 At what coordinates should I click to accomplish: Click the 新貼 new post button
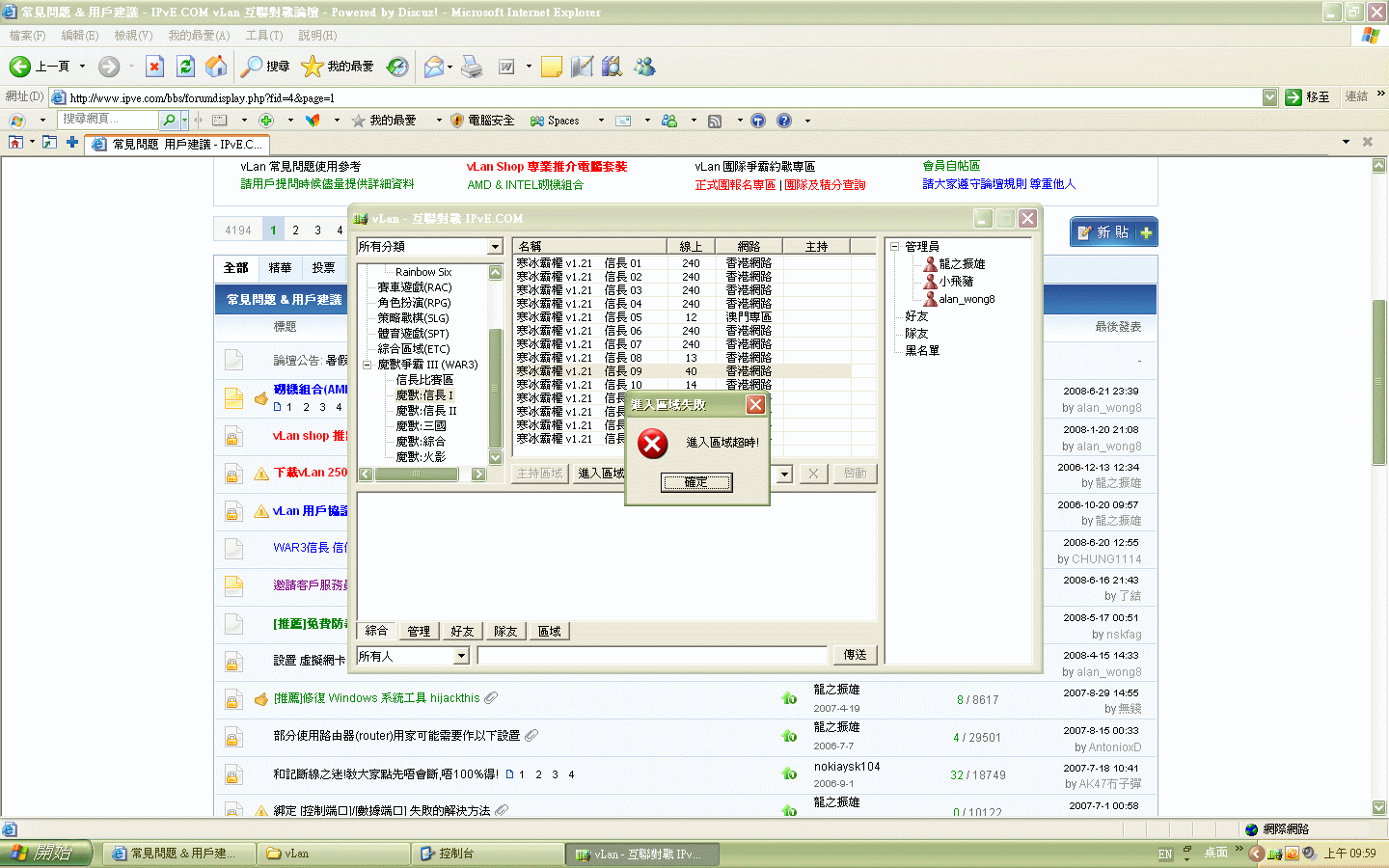pos(1113,232)
